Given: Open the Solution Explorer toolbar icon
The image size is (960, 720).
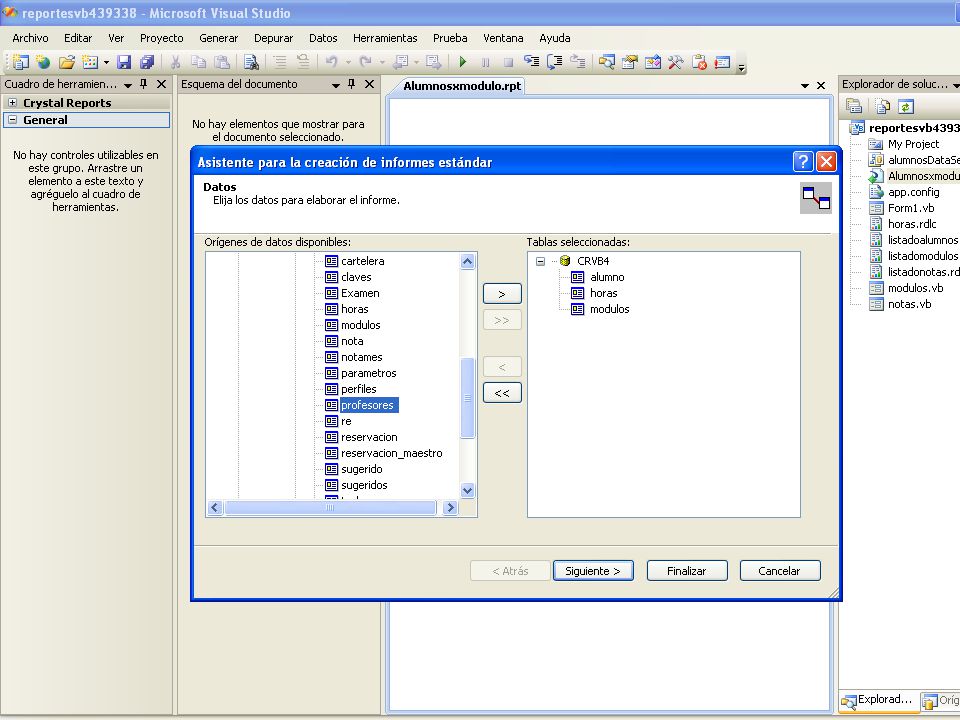Looking at the screenshot, I should (607, 62).
